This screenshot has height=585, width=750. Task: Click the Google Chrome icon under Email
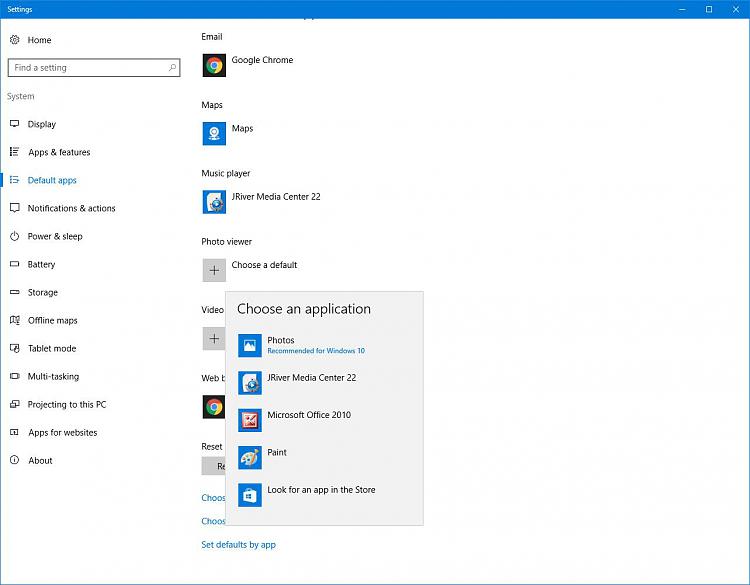click(x=214, y=65)
